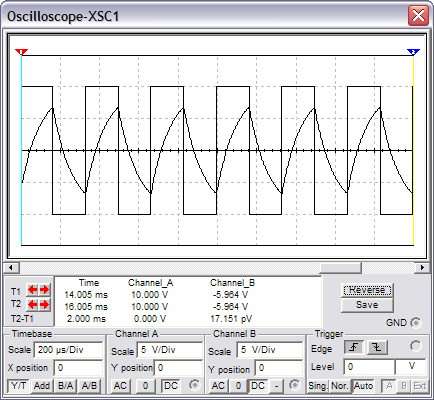Toggle the GND radio button
The image size is (434, 400).
click(416, 323)
